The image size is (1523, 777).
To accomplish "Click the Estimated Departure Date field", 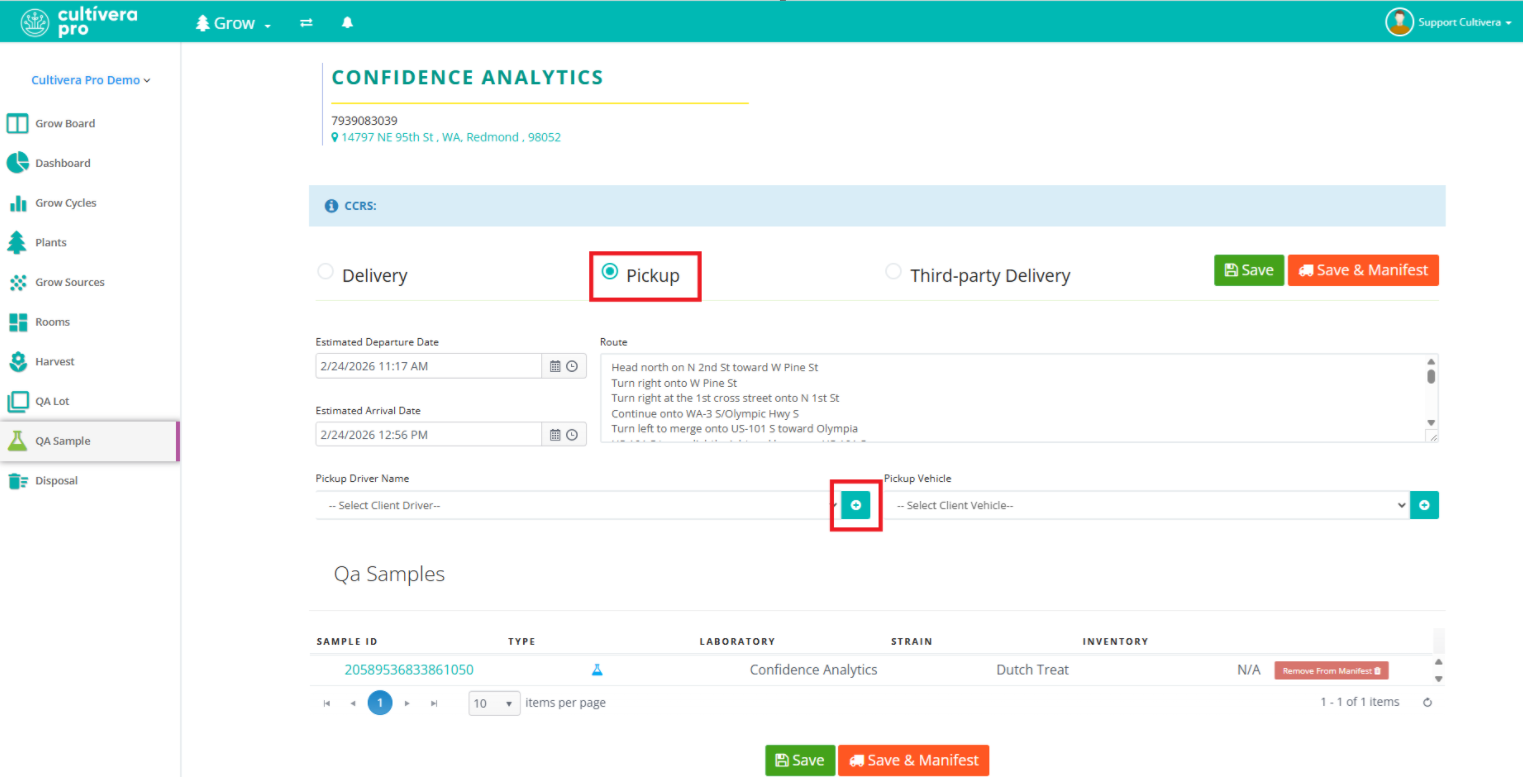I will tap(428, 366).
